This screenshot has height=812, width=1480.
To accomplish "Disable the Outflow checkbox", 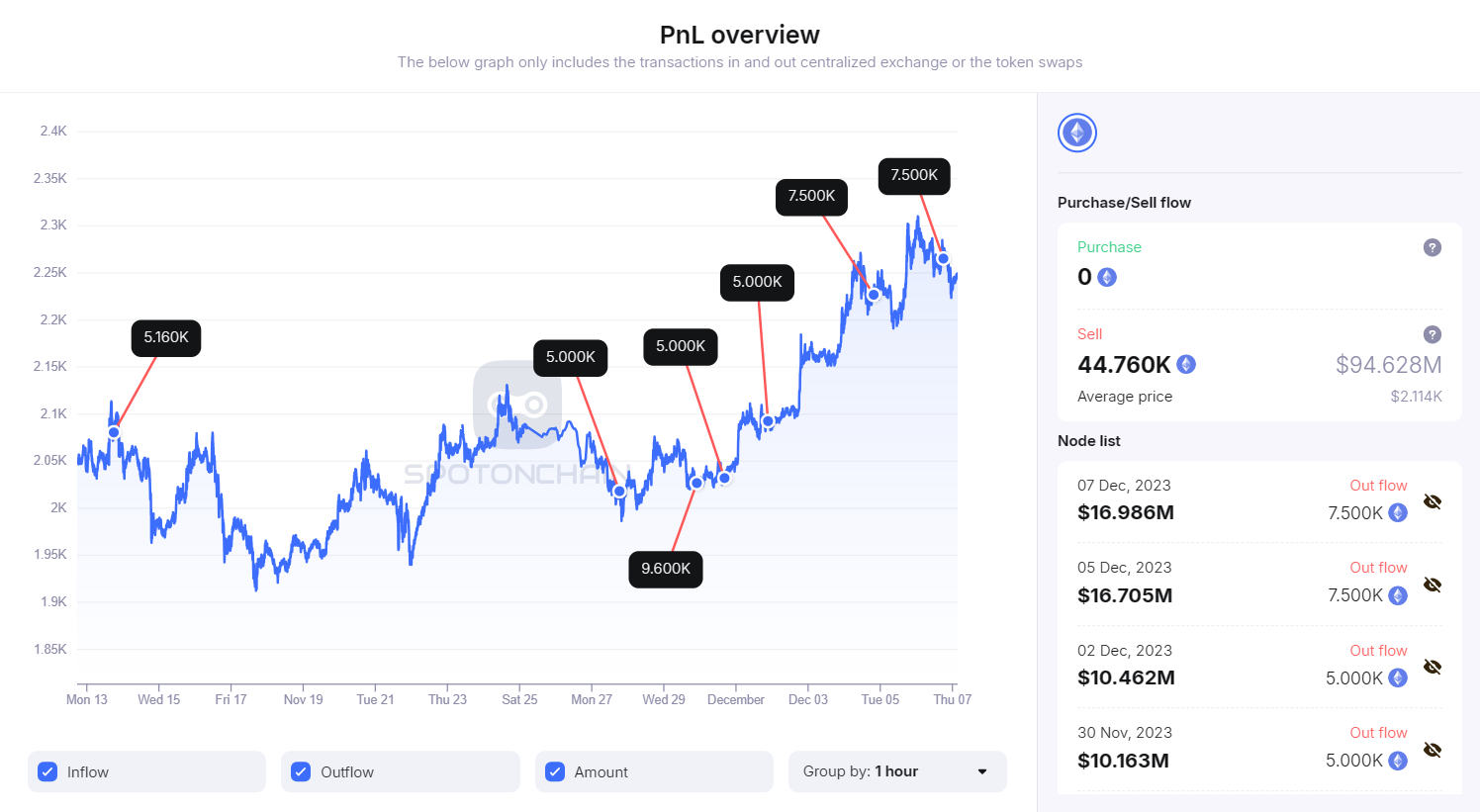I will [300, 771].
